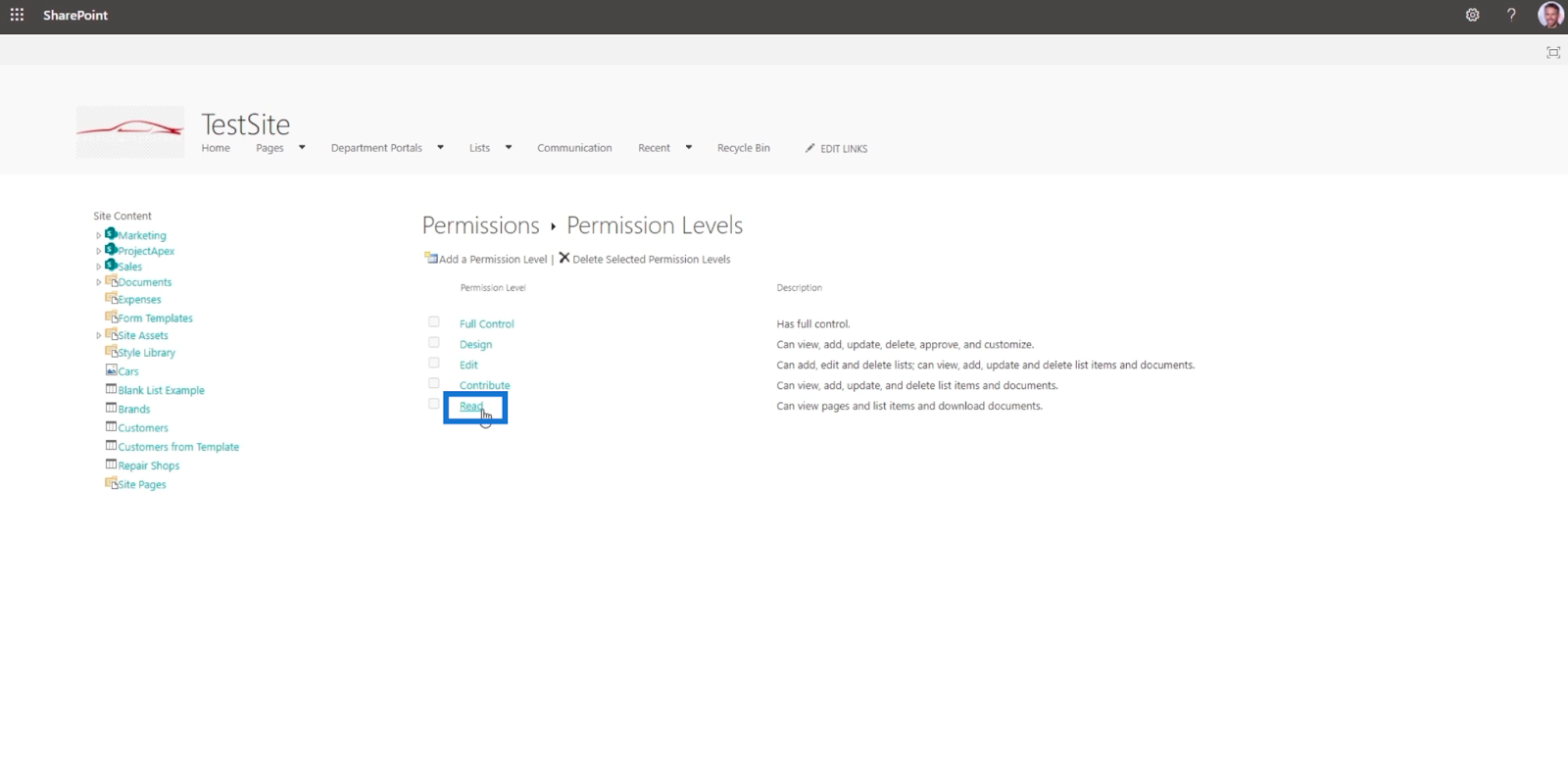
Task: Open the Department Portals navigation item
Action: [x=376, y=148]
